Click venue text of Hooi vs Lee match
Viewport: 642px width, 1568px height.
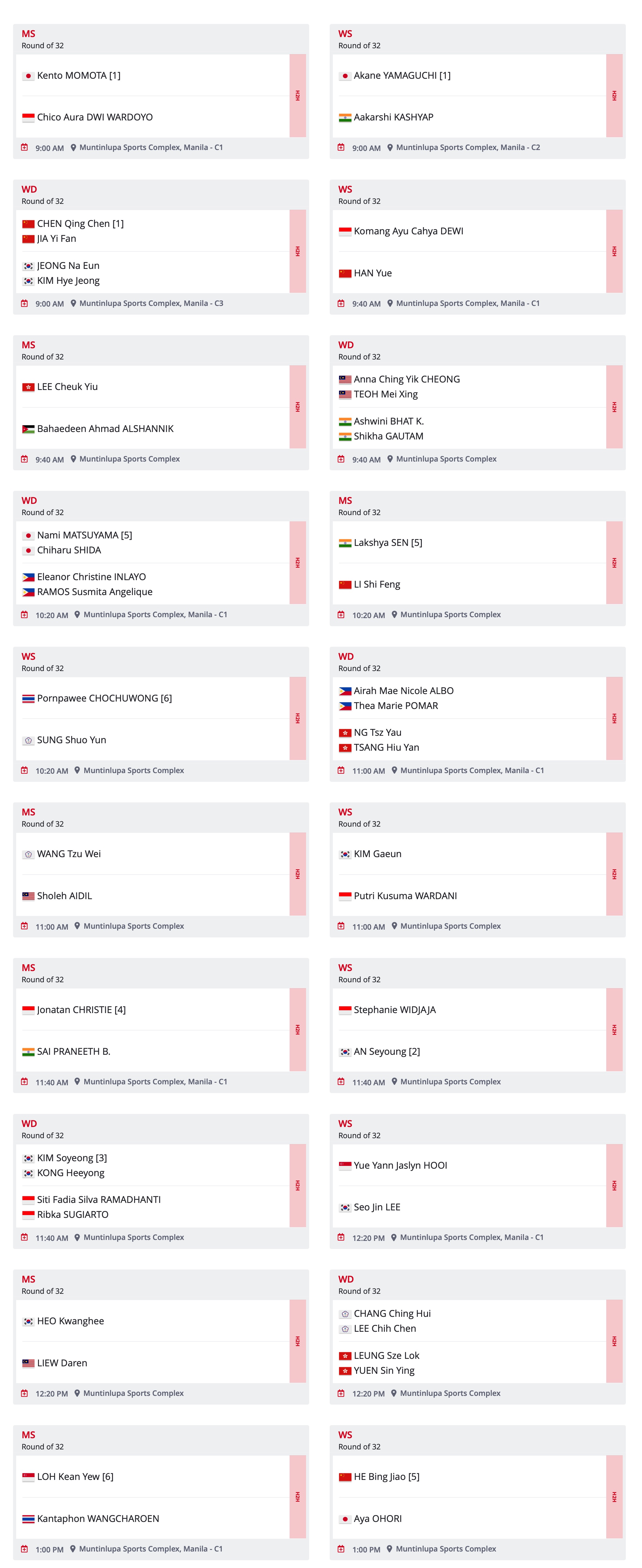point(472,1237)
